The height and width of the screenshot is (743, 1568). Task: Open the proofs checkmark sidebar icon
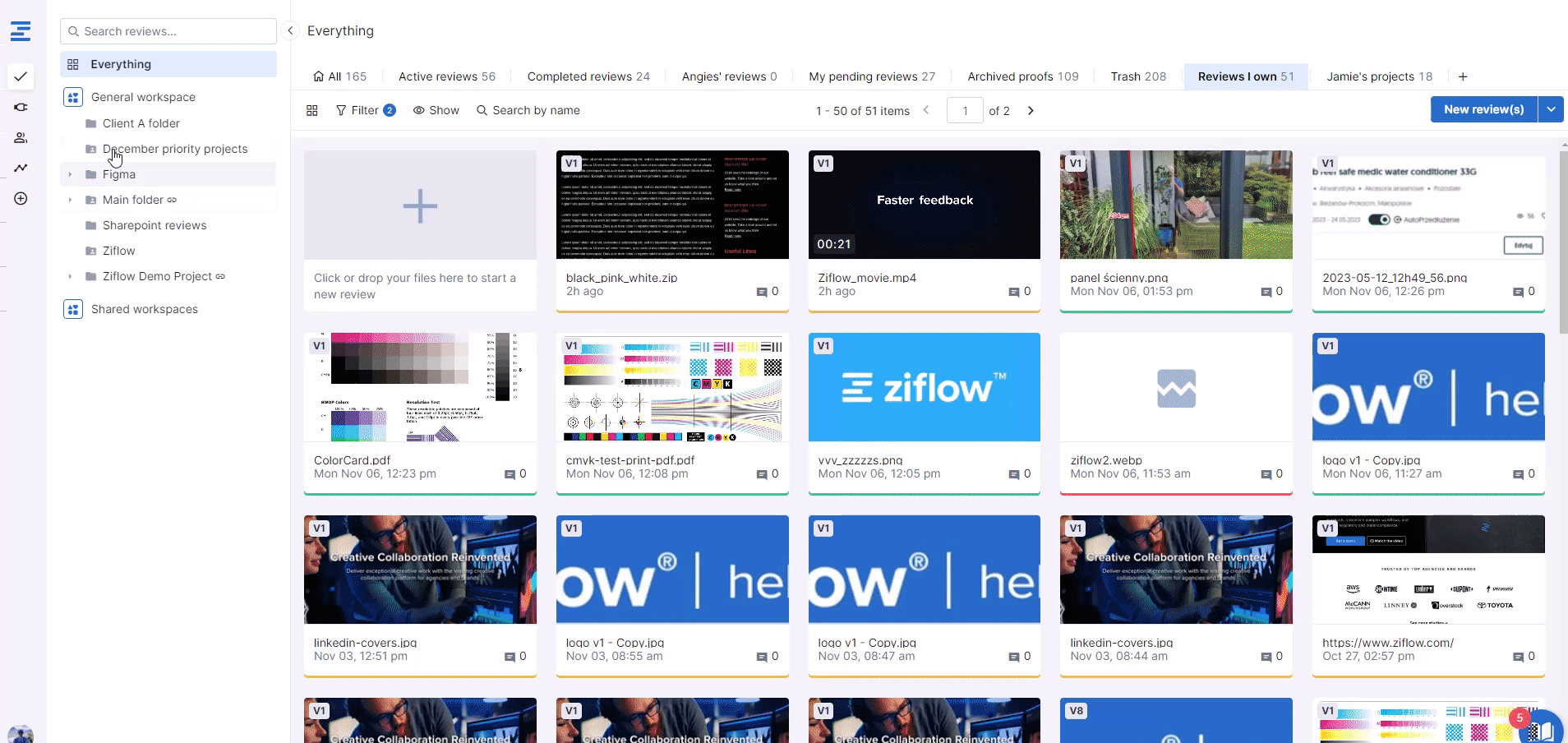click(x=21, y=76)
